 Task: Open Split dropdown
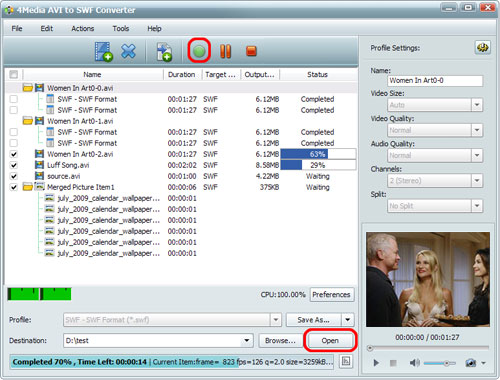(x=477, y=206)
